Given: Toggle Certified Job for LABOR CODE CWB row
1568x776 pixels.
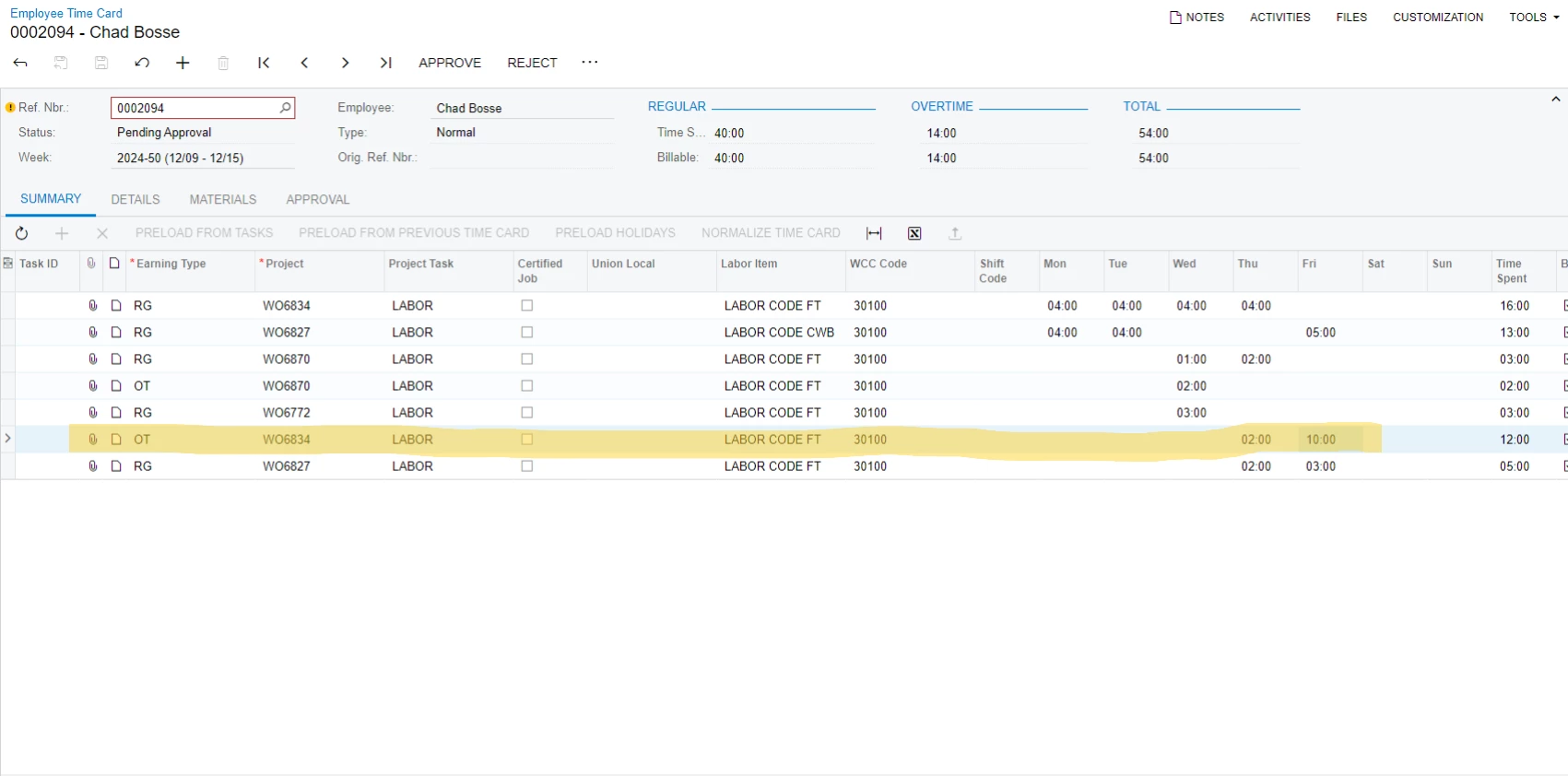Looking at the screenshot, I should pyautogui.click(x=527, y=332).
